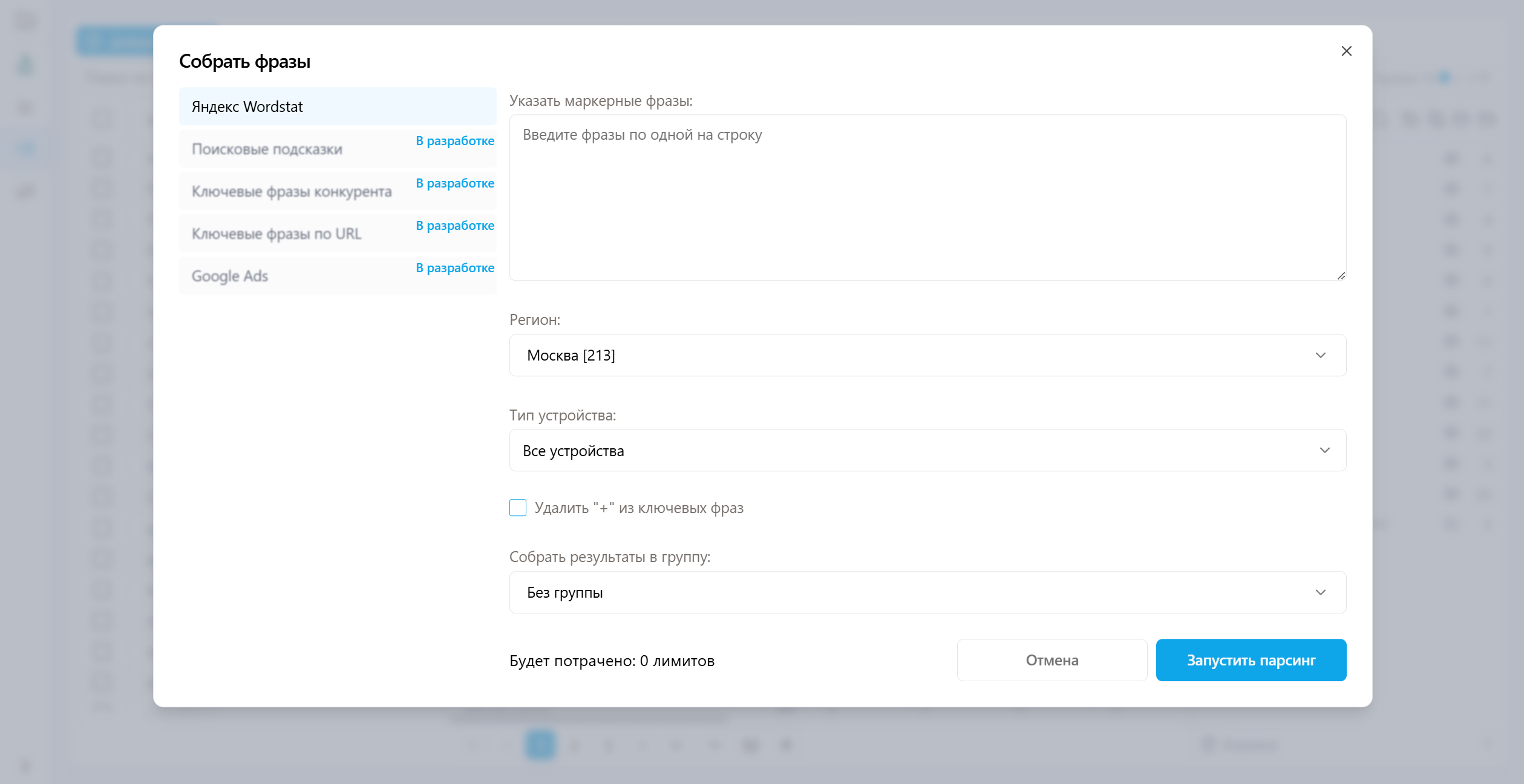Expand the Все устройства device dropdown
The image size is (1524, 784).
pyautogui.click(x=908, y=451)
